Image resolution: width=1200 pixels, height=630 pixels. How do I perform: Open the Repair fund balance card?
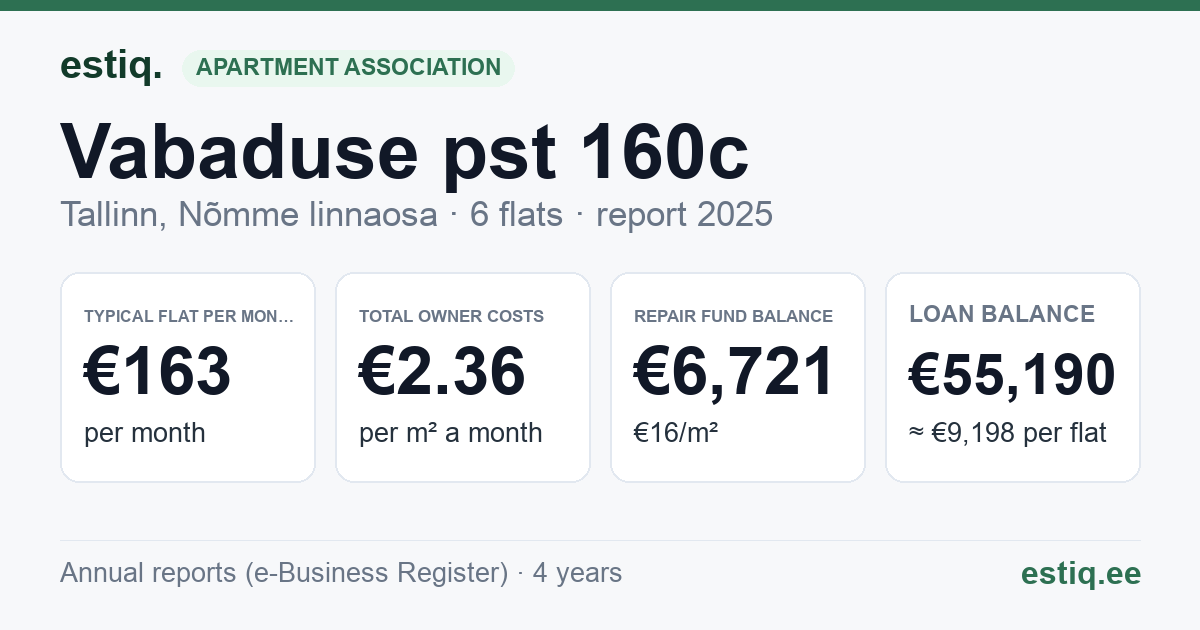click(x=738, y=377)
